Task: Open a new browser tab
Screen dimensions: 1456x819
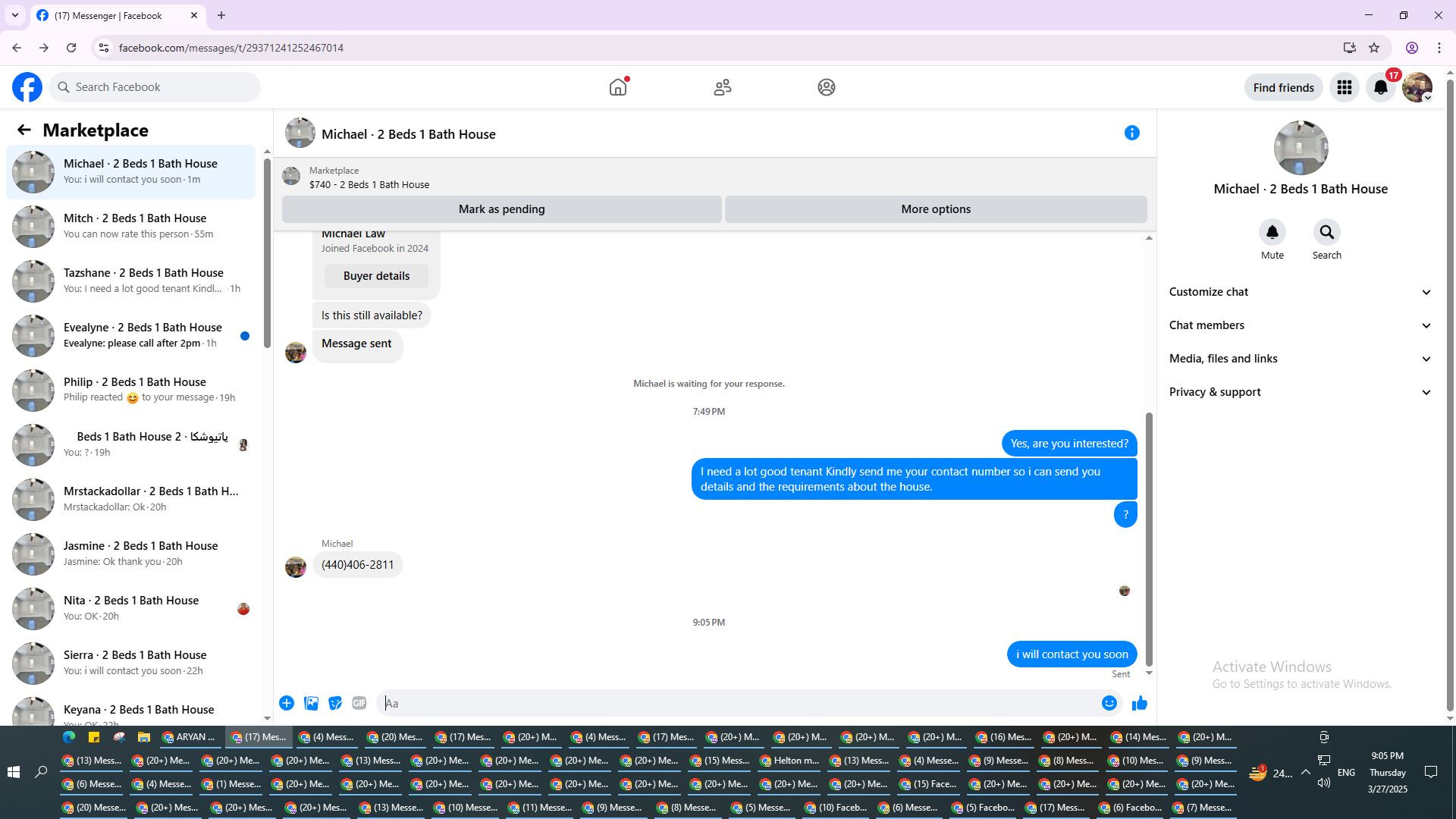Action: 221,15
